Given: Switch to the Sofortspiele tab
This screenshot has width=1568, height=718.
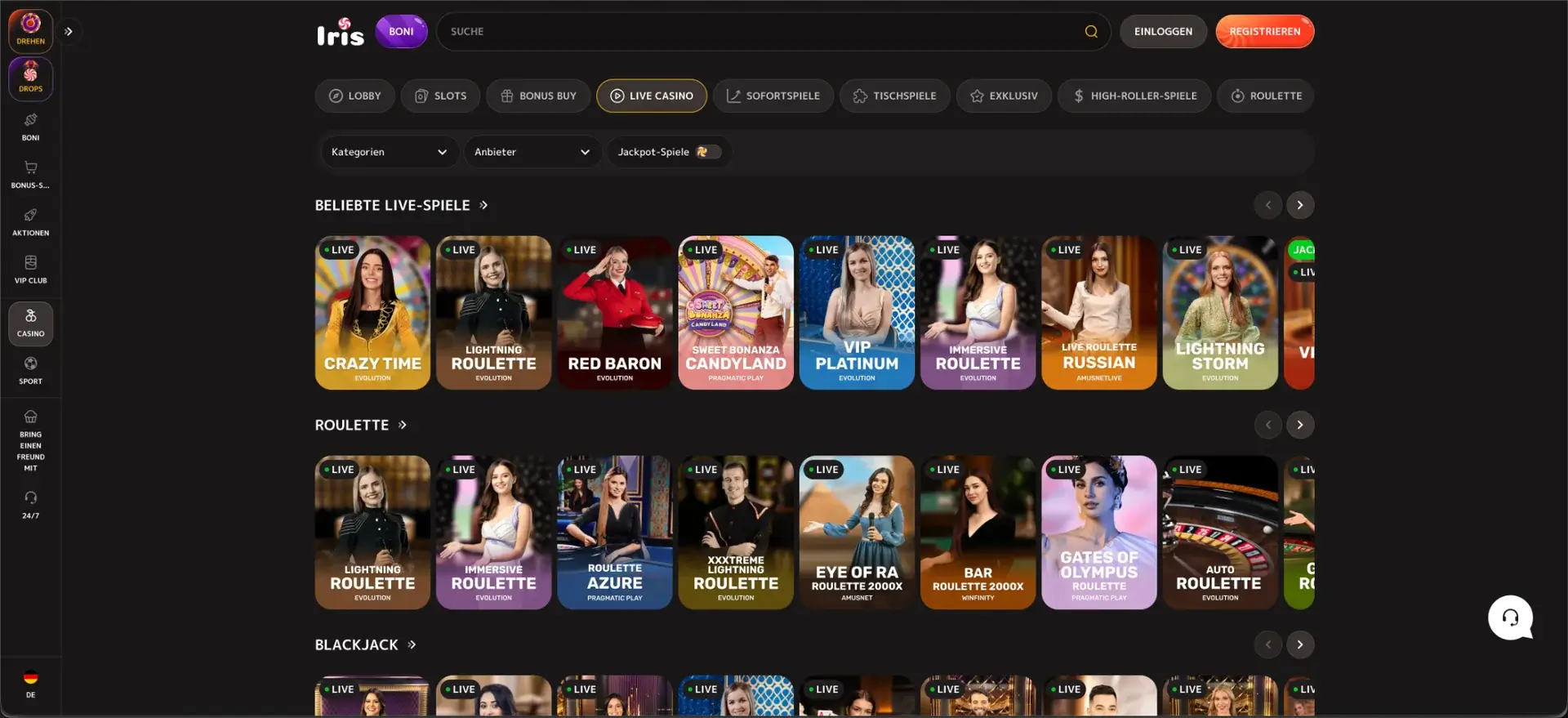Looking at the screenshot, I should coord(773,96).
